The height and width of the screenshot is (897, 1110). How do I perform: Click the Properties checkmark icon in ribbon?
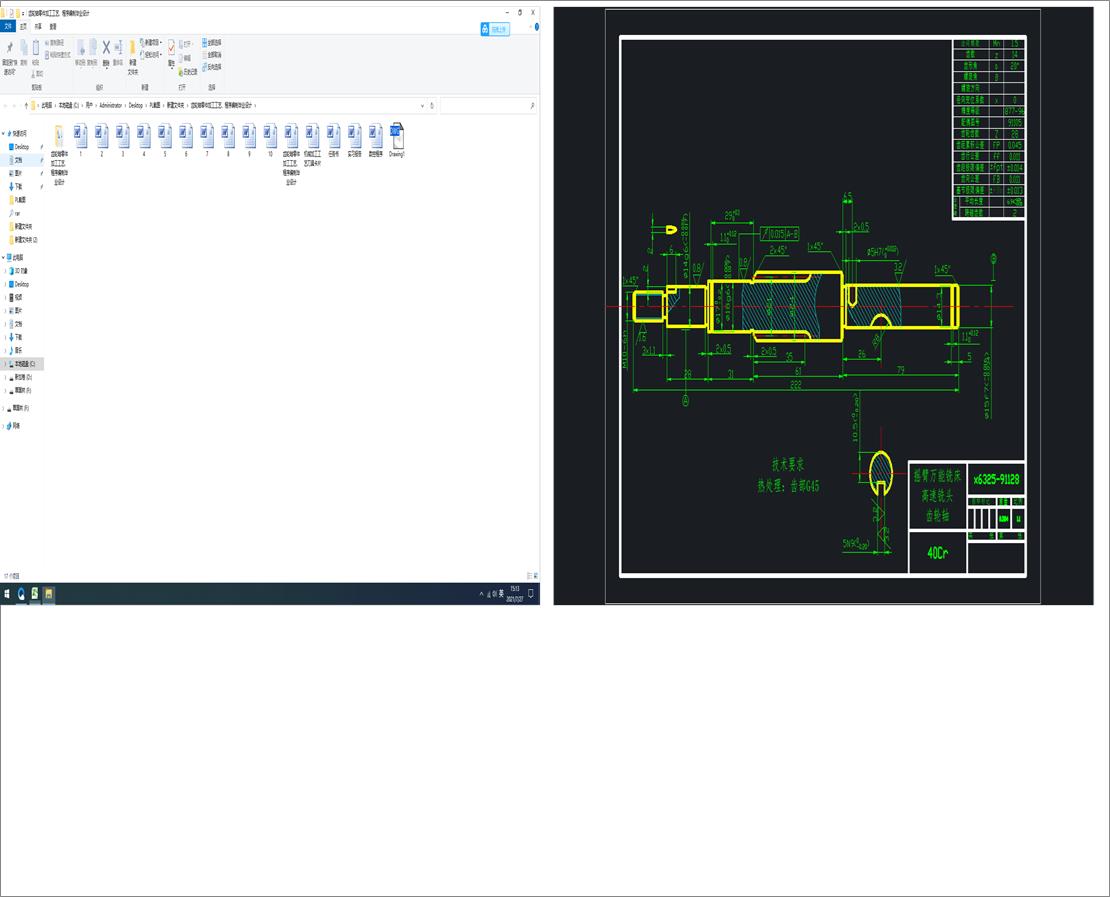pyautogui.click(x=171, y=47)
